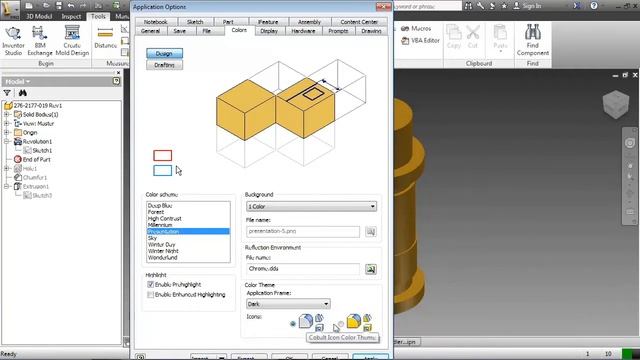
Task: Select Deep Blue color scheme
Action: (x=160, y=206)
